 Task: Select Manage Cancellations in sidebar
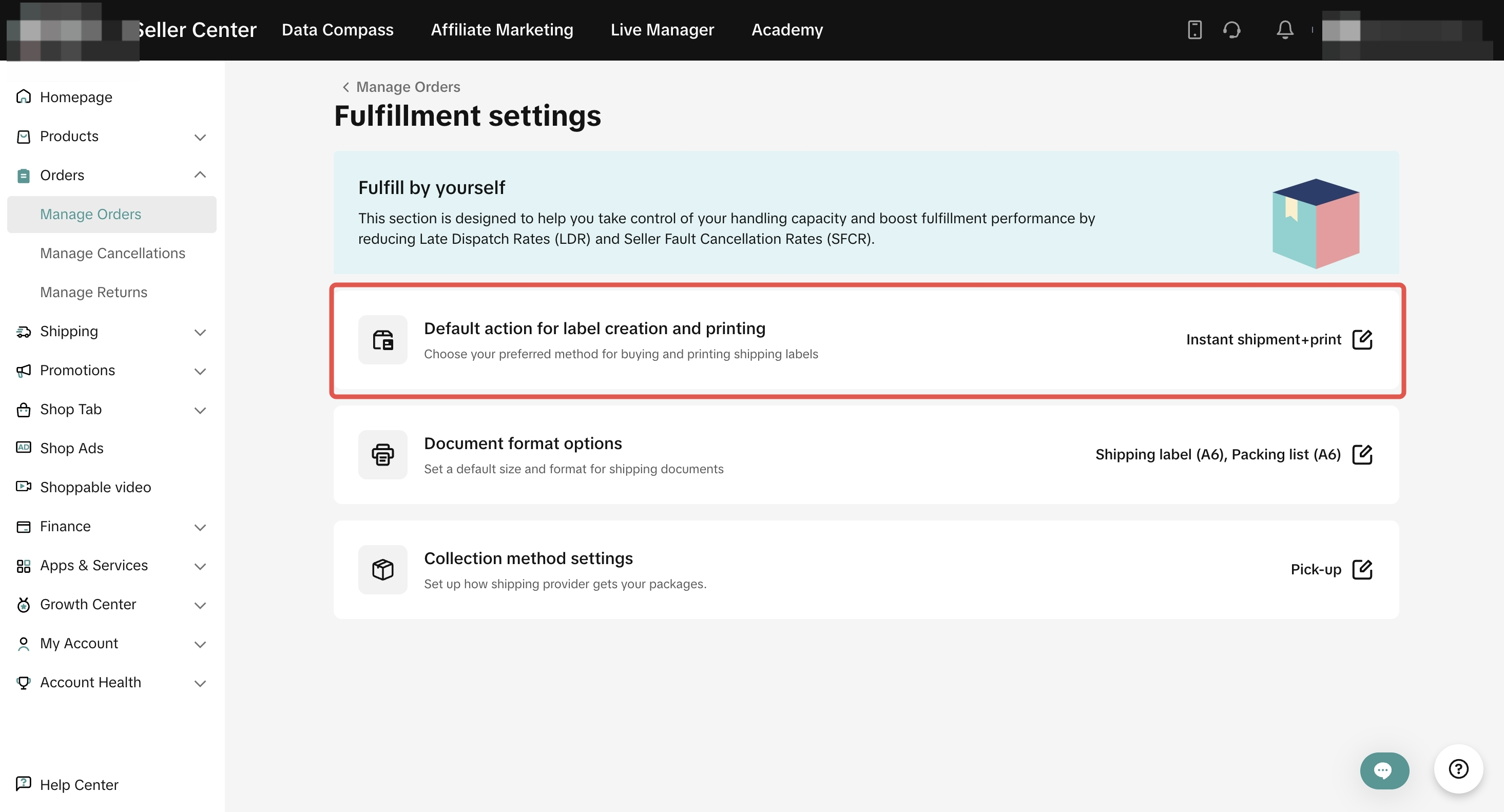point(112,254)
